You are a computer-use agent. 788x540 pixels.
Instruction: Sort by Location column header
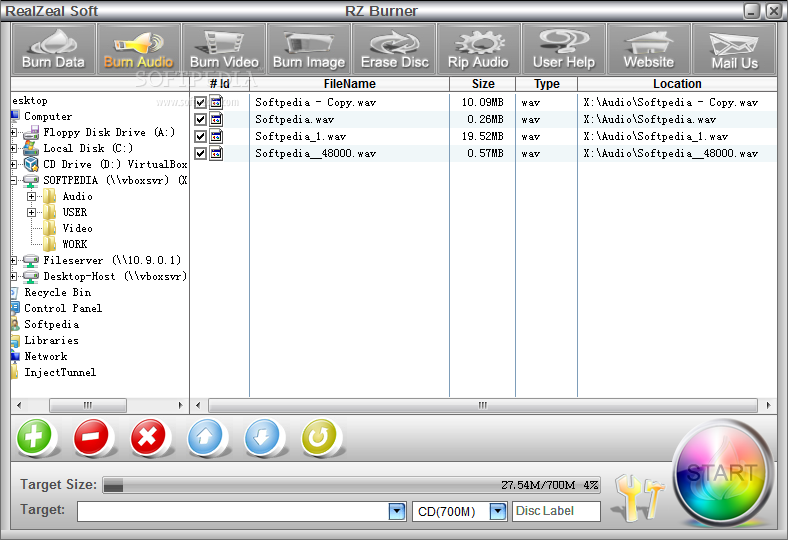(x=677, y=84)
